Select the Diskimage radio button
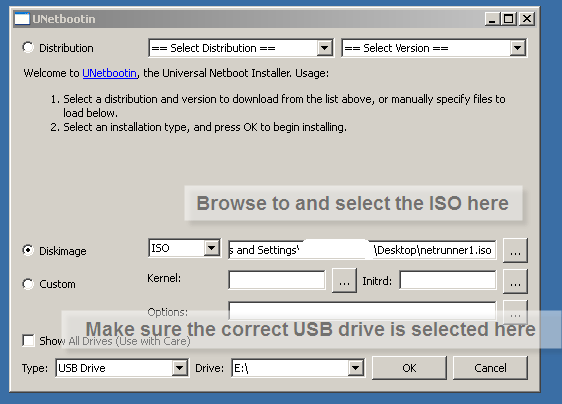Screen dimensions: 562x404 coord(28,250)
